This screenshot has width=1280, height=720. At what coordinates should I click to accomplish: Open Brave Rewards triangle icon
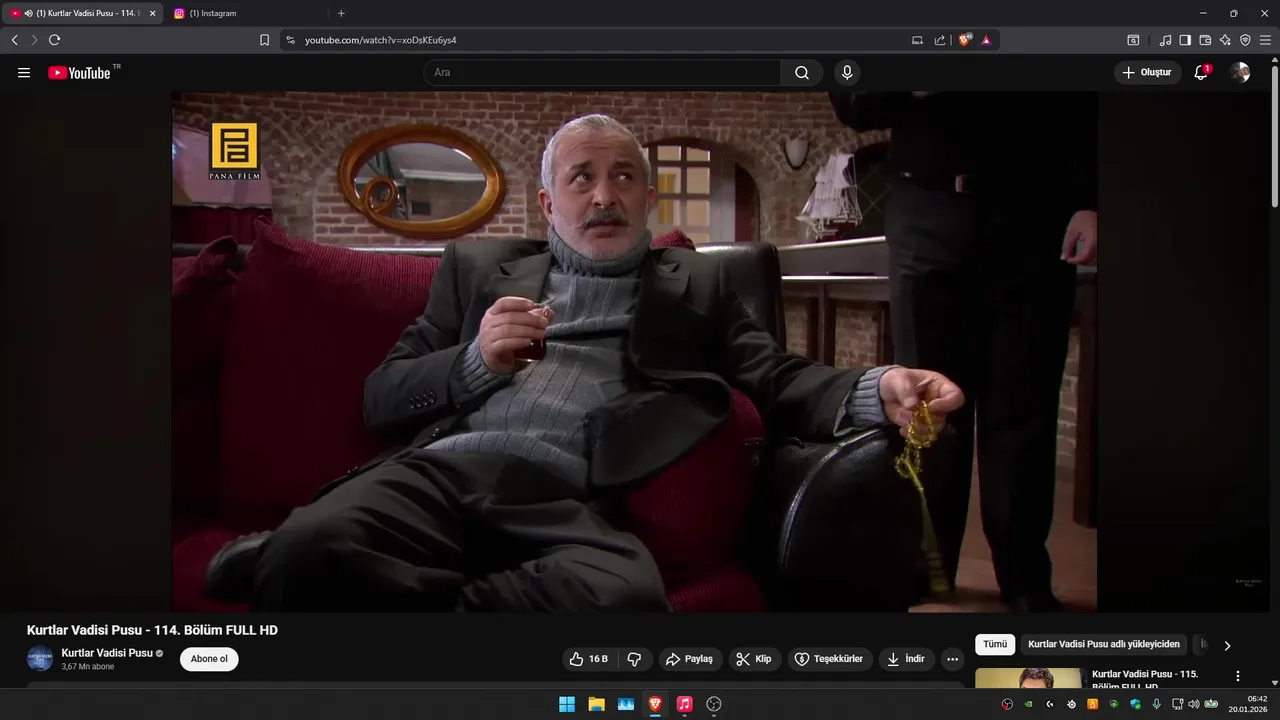click(986, 40)
